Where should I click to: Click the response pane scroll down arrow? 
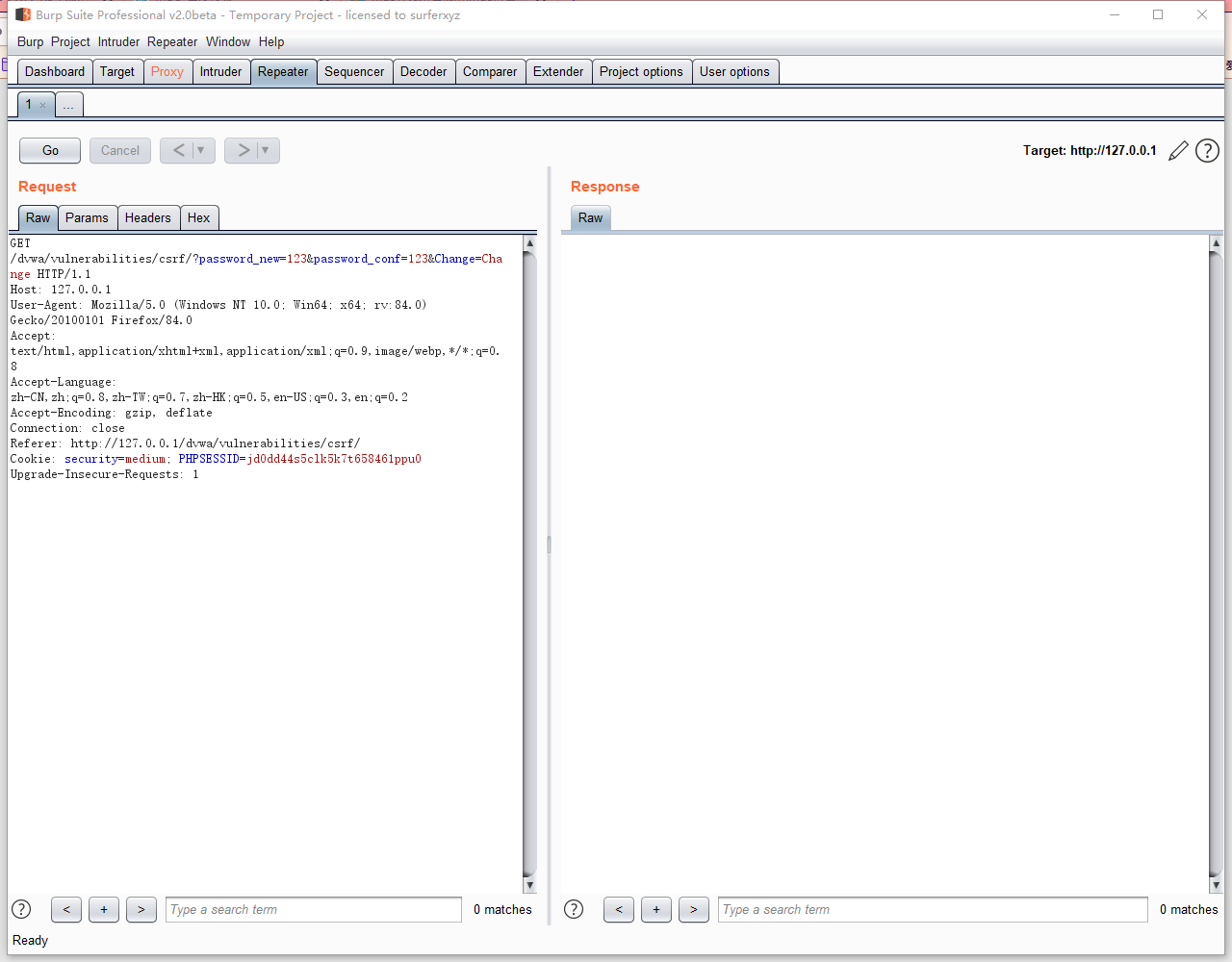point(1216,885)
